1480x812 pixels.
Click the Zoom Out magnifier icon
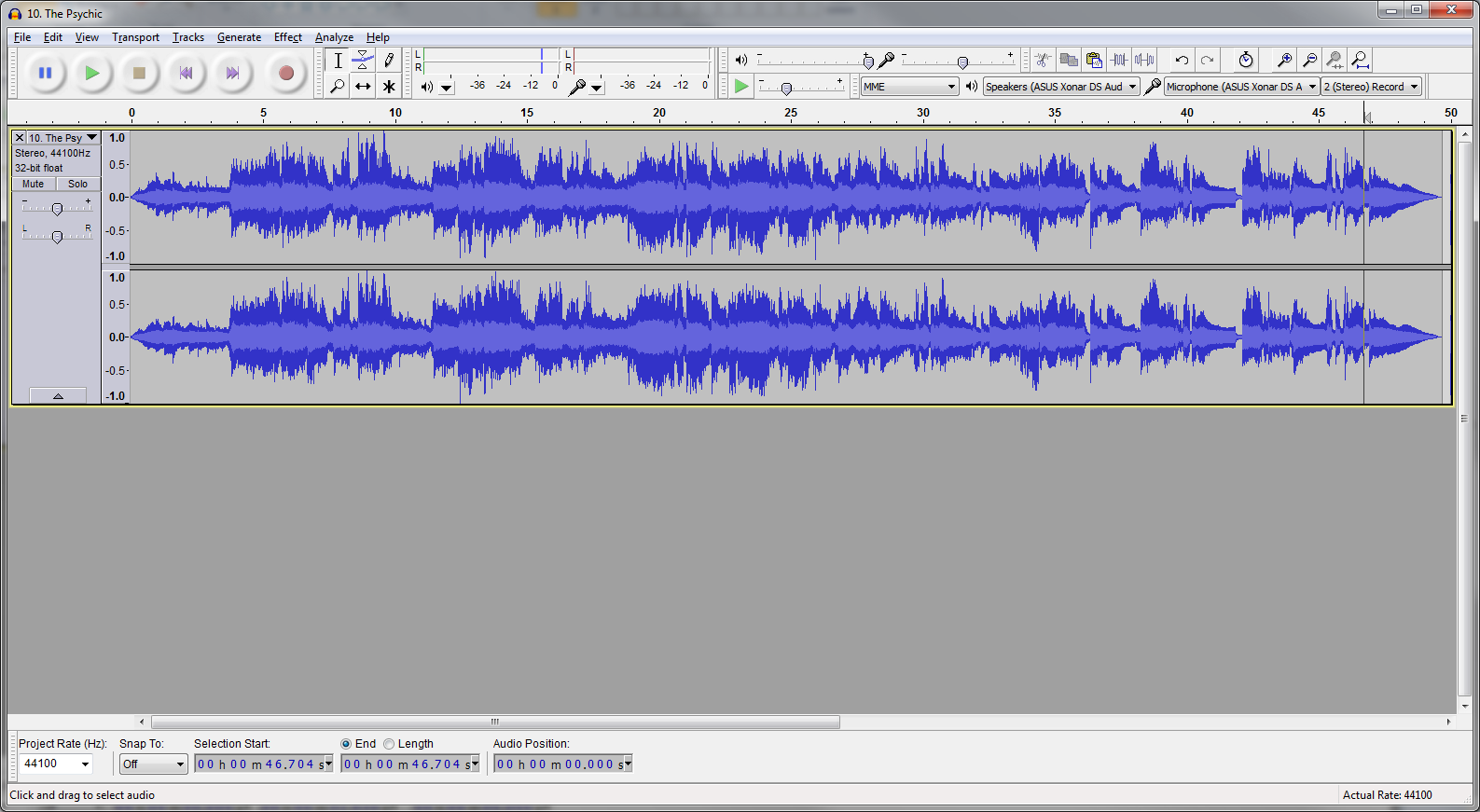[1309, 60]
